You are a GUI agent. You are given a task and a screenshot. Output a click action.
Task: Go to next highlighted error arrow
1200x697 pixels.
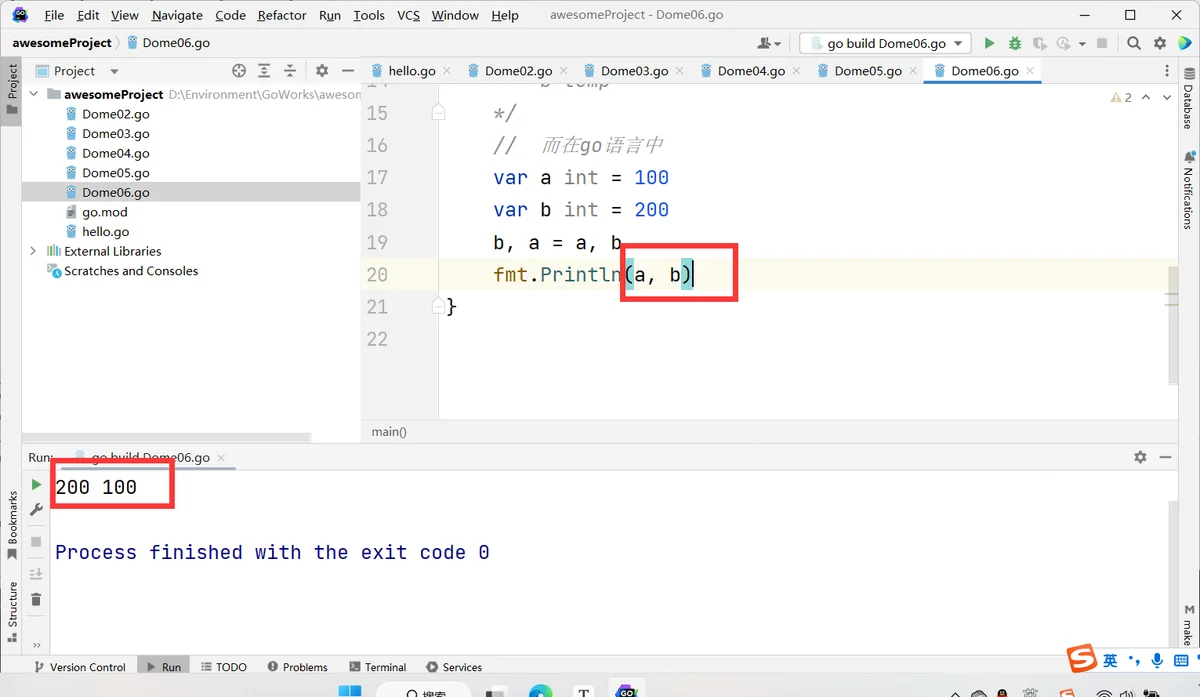point(1166,97)
